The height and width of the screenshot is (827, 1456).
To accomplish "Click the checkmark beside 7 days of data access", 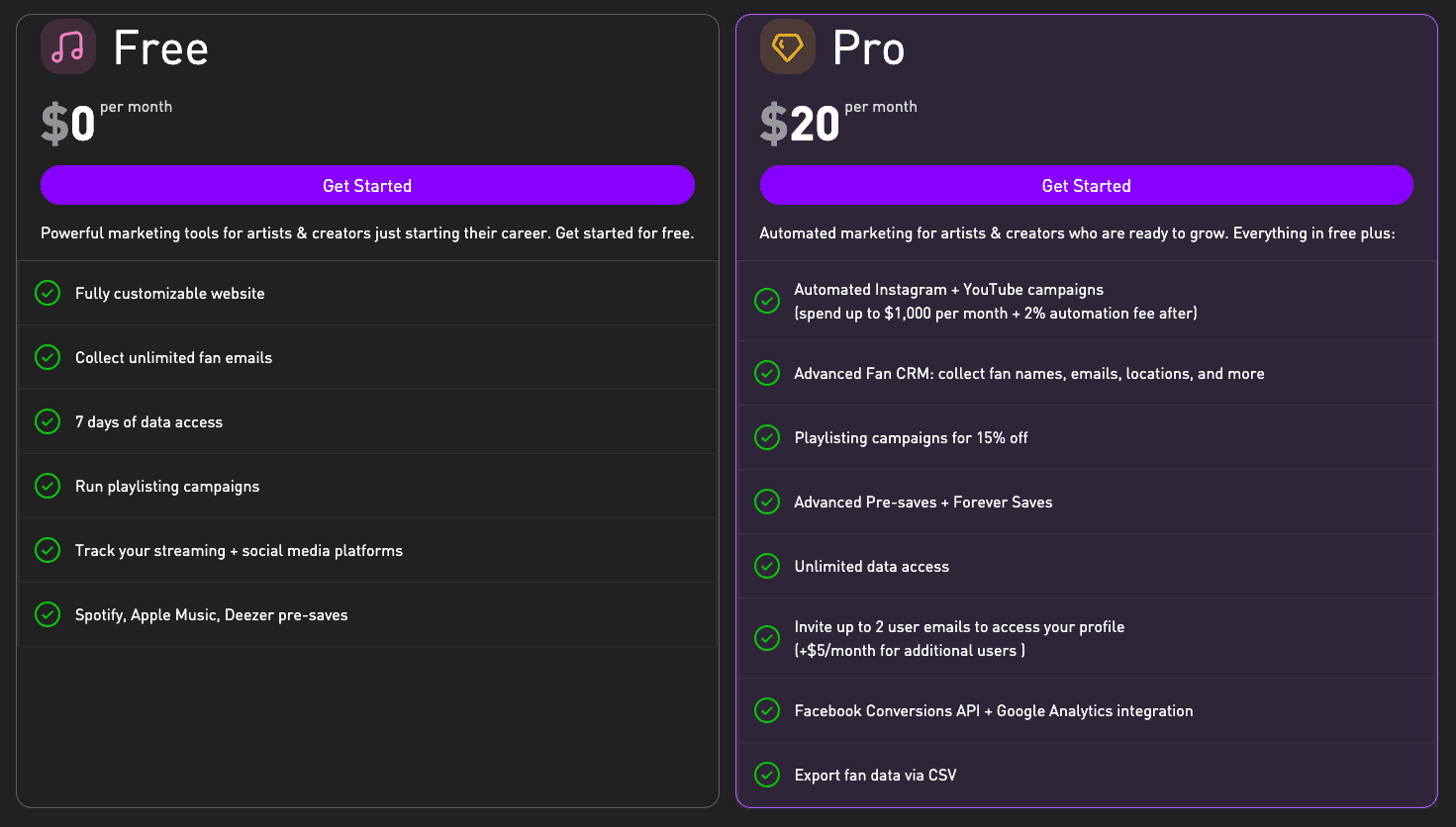I will click(x=48, y=421).
